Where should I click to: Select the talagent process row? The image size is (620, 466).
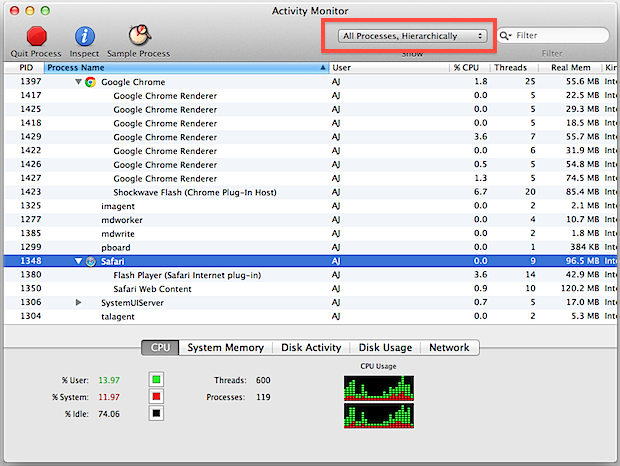(310, 316)
